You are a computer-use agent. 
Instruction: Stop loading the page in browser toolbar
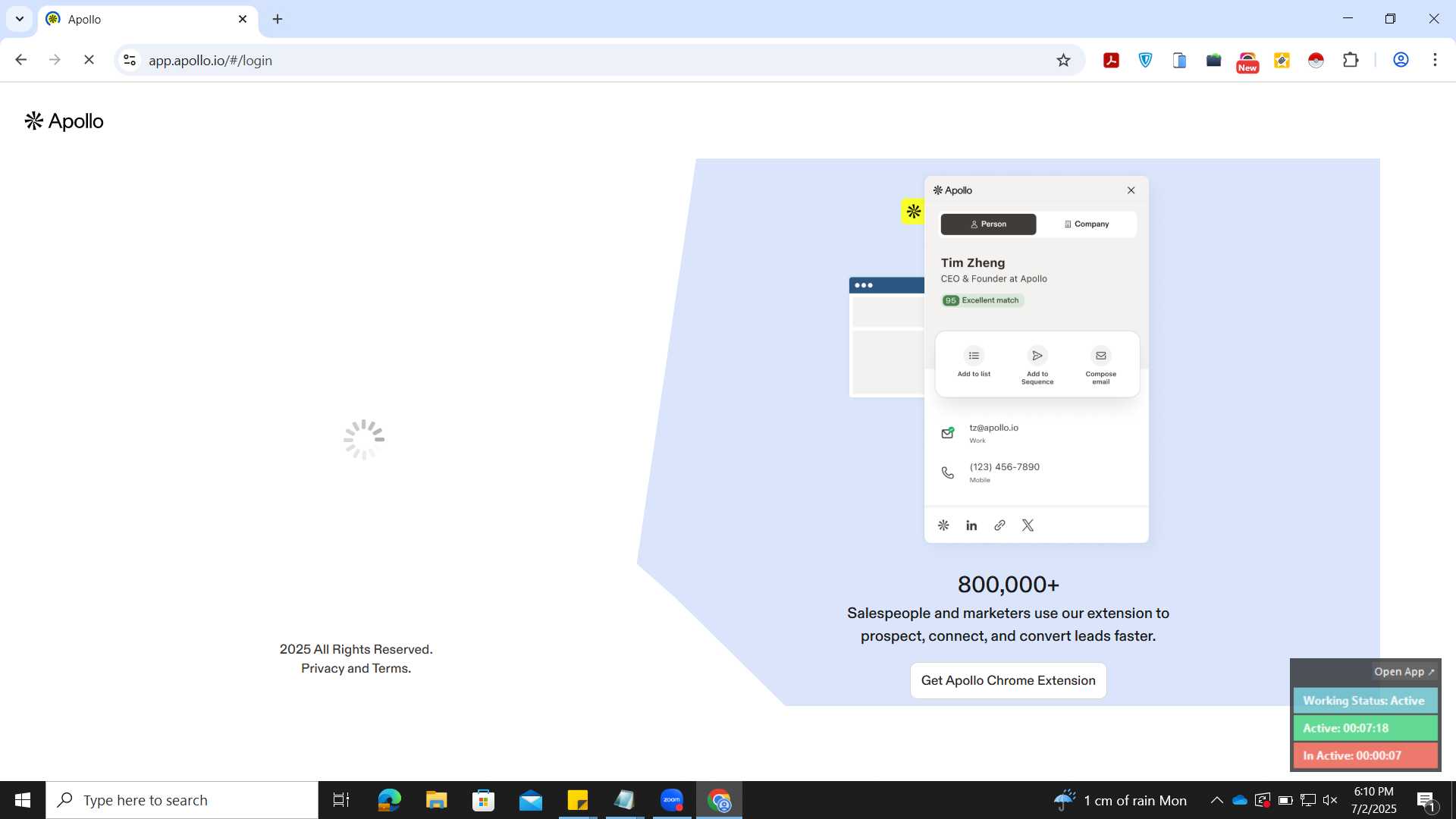pos(89,60)
